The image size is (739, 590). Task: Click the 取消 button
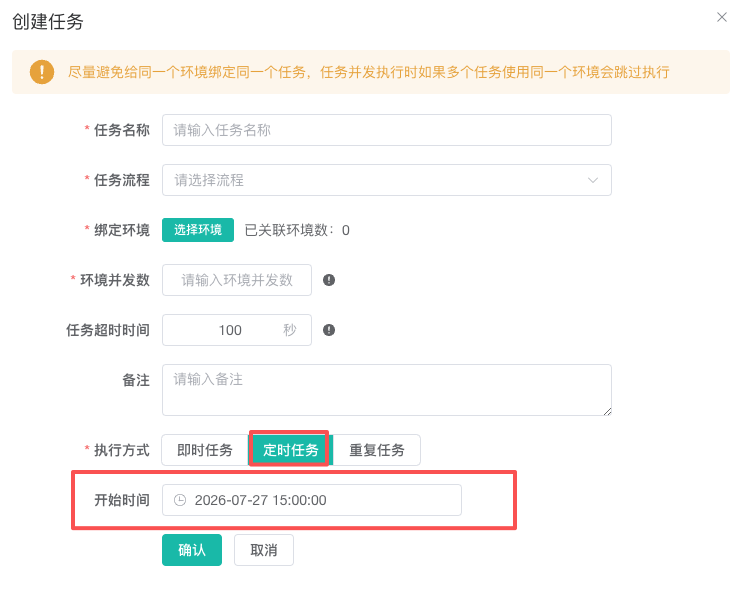tap(264, 550)
